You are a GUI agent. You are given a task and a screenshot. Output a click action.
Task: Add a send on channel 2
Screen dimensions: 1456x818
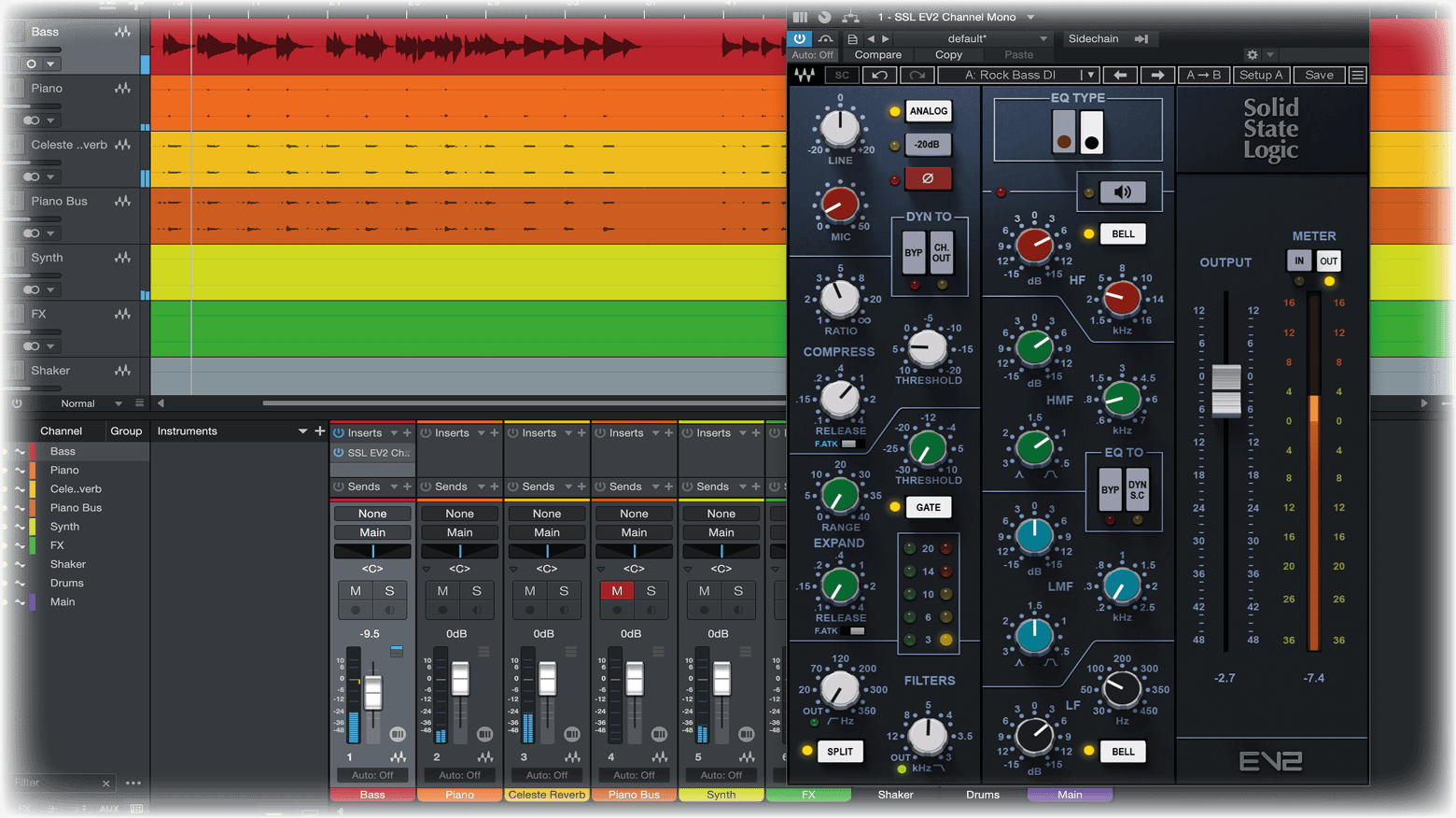495,487
